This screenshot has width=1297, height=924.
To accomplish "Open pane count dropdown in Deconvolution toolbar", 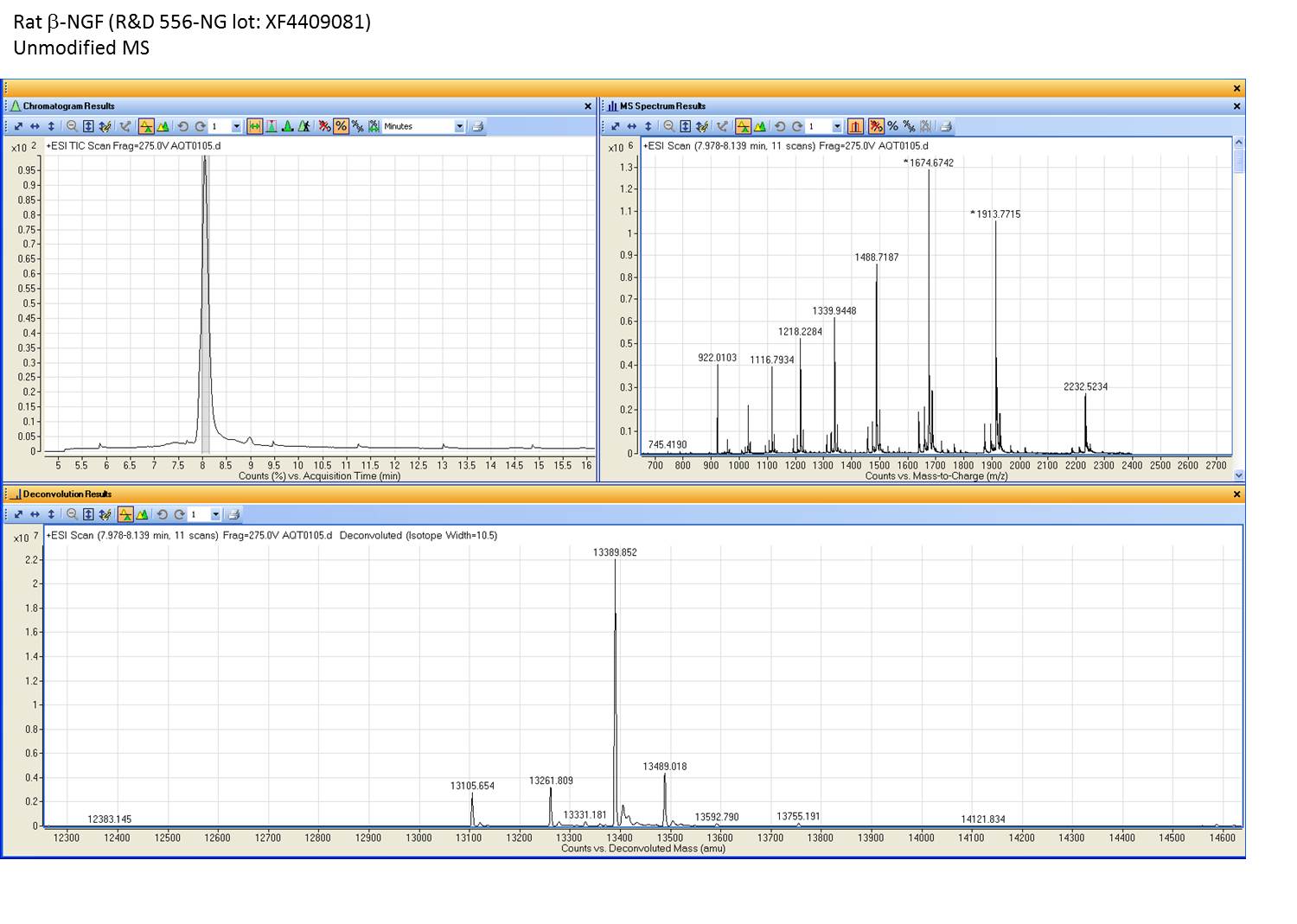I will 215,514.
